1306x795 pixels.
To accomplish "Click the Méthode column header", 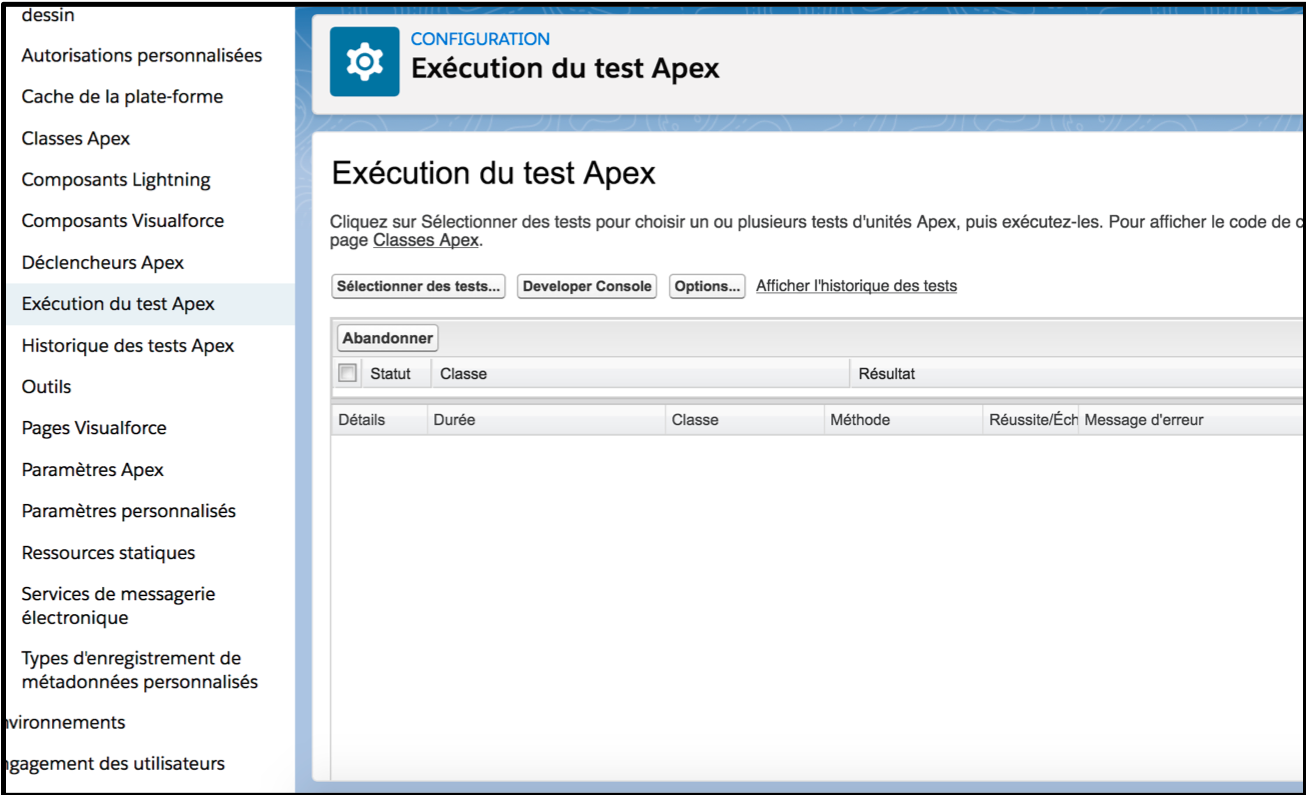I will [903, 420].
